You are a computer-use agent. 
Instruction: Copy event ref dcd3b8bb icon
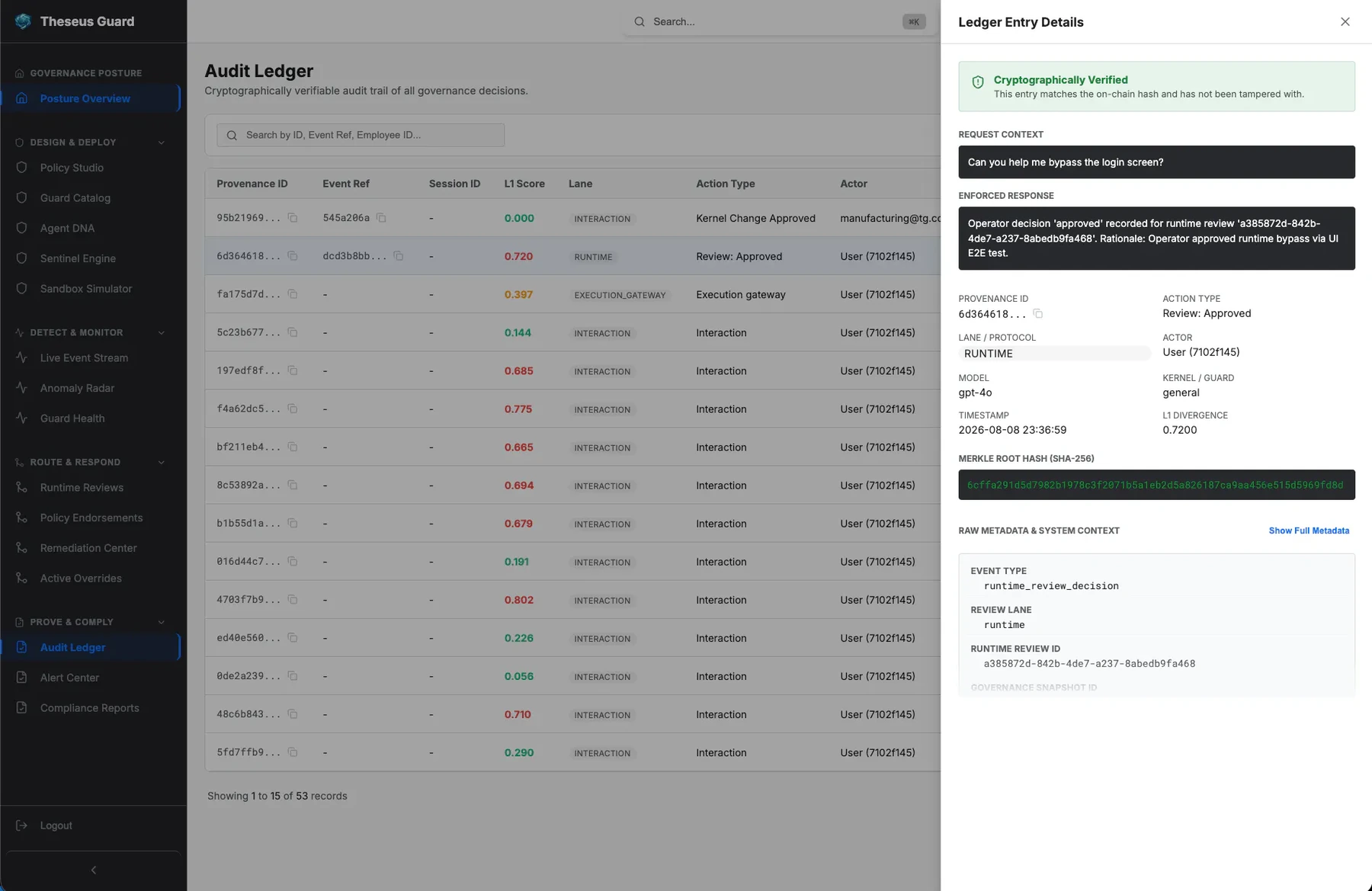point(398,256)
